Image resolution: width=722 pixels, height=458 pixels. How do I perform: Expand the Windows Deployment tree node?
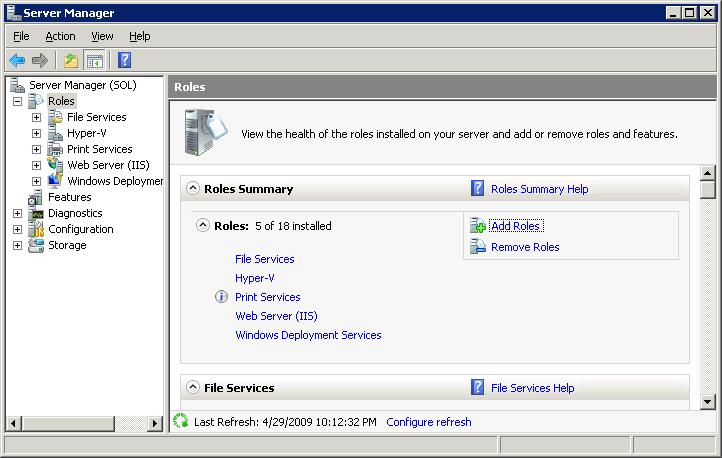pos(36,181)
